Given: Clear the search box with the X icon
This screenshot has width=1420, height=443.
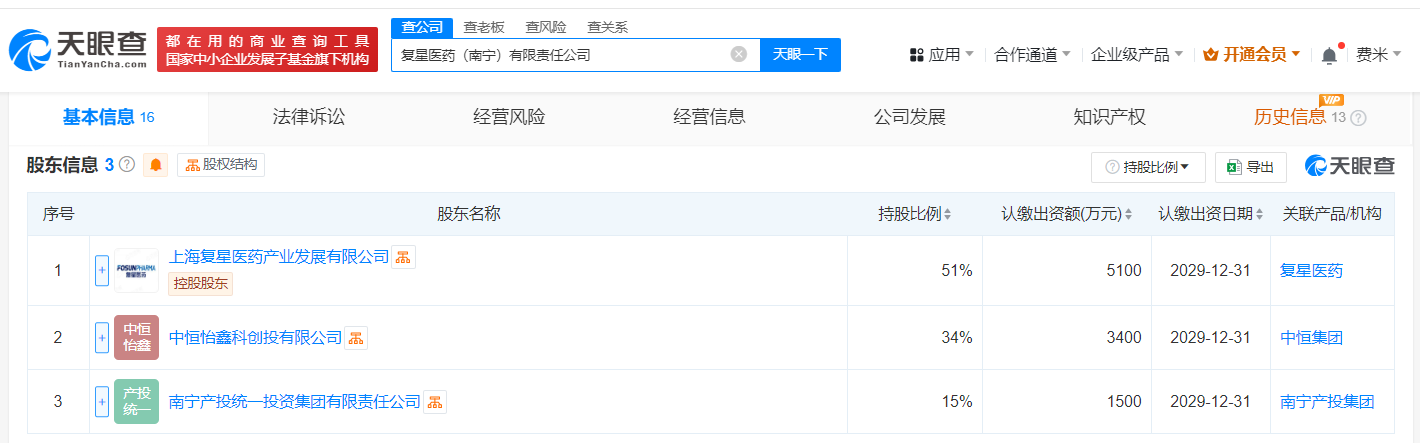Looking at the screenshot, I should 739,54.
